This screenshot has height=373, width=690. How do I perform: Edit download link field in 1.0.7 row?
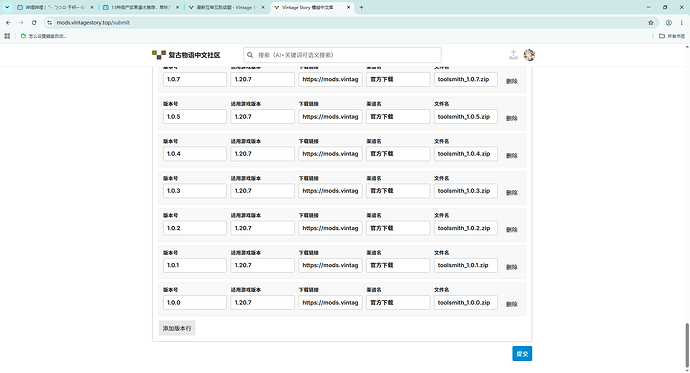[x=330, y=79]
